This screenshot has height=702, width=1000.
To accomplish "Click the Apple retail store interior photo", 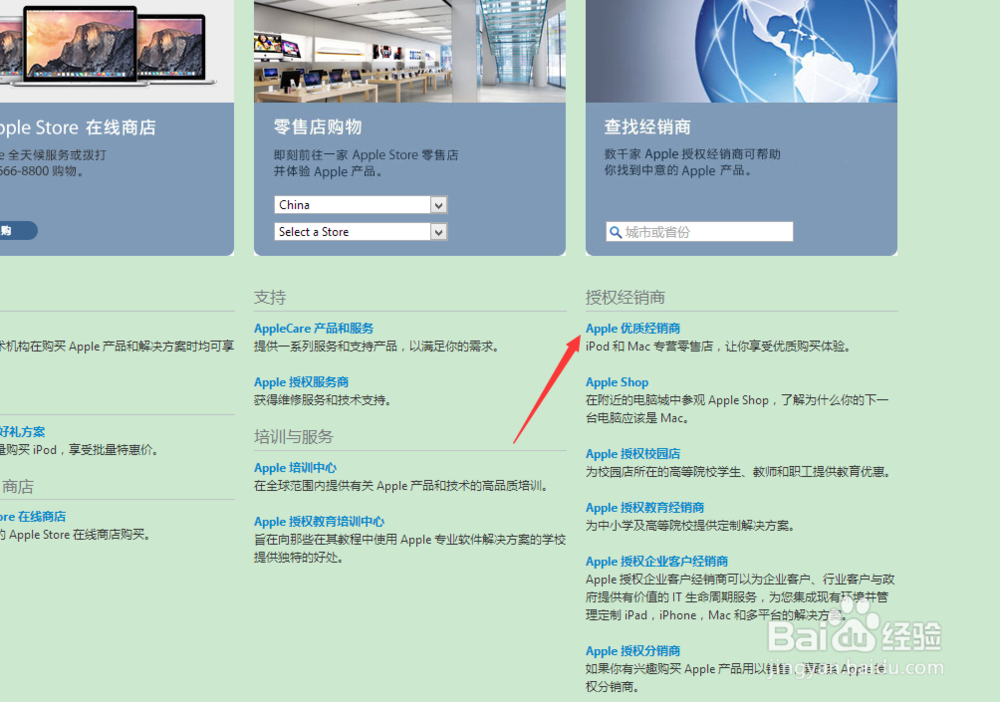I will [409, 51].
